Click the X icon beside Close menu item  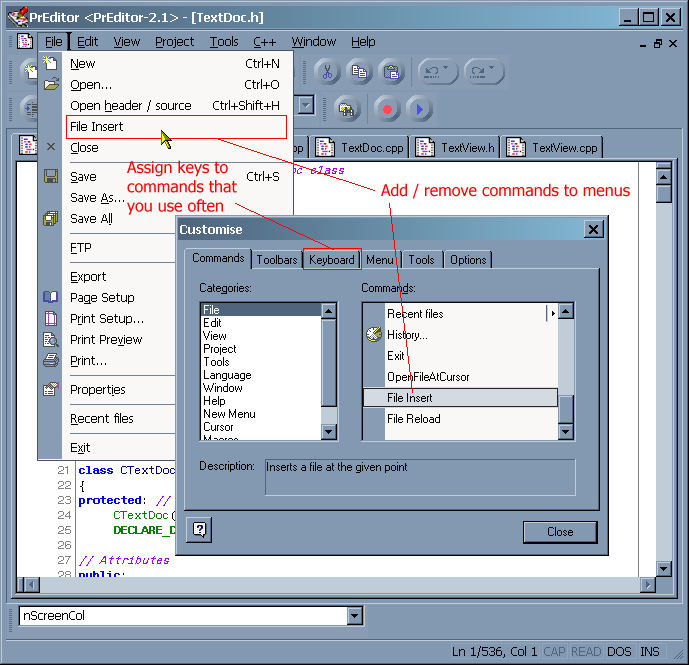point(51,146)
